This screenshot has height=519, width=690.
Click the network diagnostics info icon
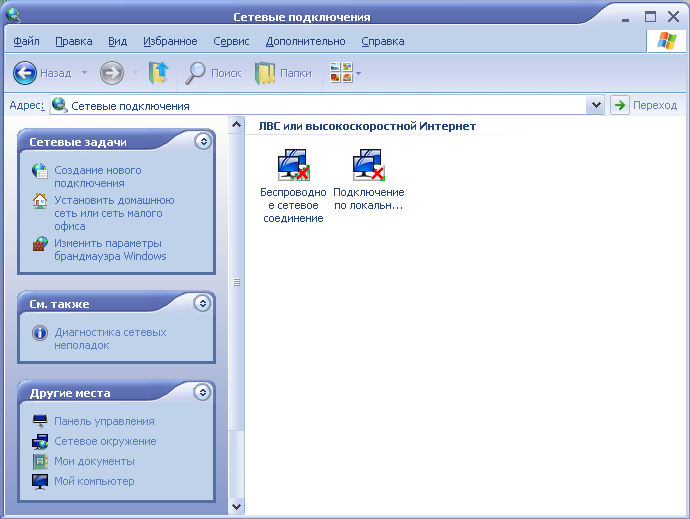pos(40,333)
